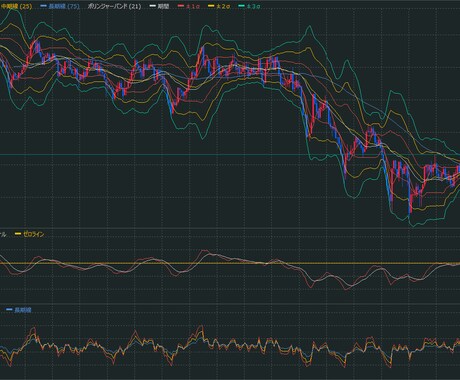Click the ゼロライン legend label
Screen dimensions: 460x380
(x=33, y=234)
